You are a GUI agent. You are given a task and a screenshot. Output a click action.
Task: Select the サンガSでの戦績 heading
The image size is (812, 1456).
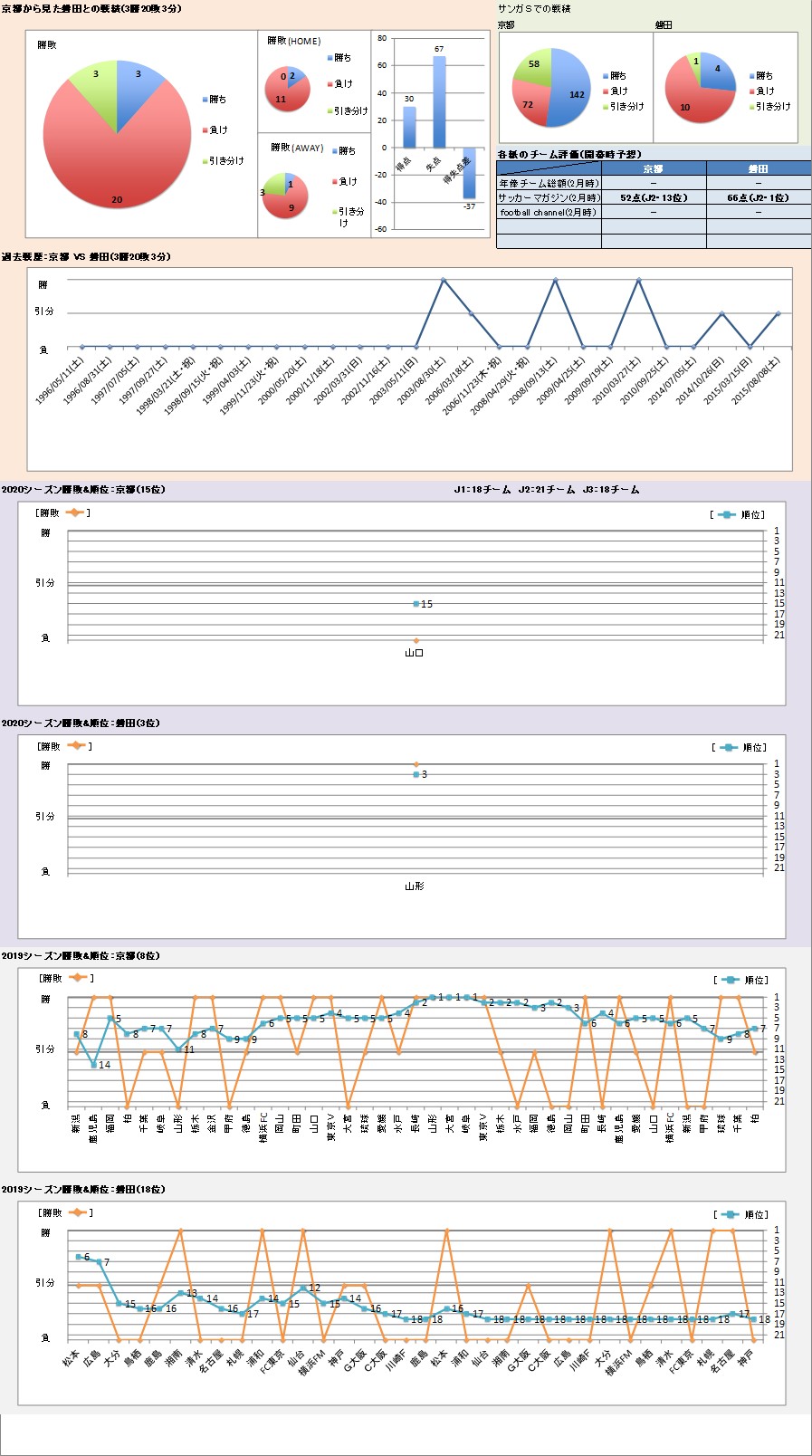pos(534,9)
